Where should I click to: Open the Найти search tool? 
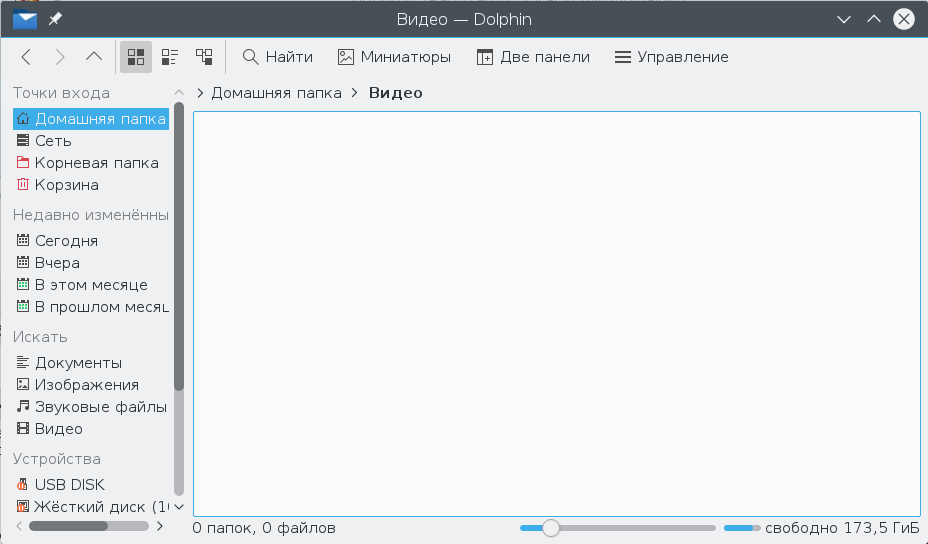coord(278,57)
